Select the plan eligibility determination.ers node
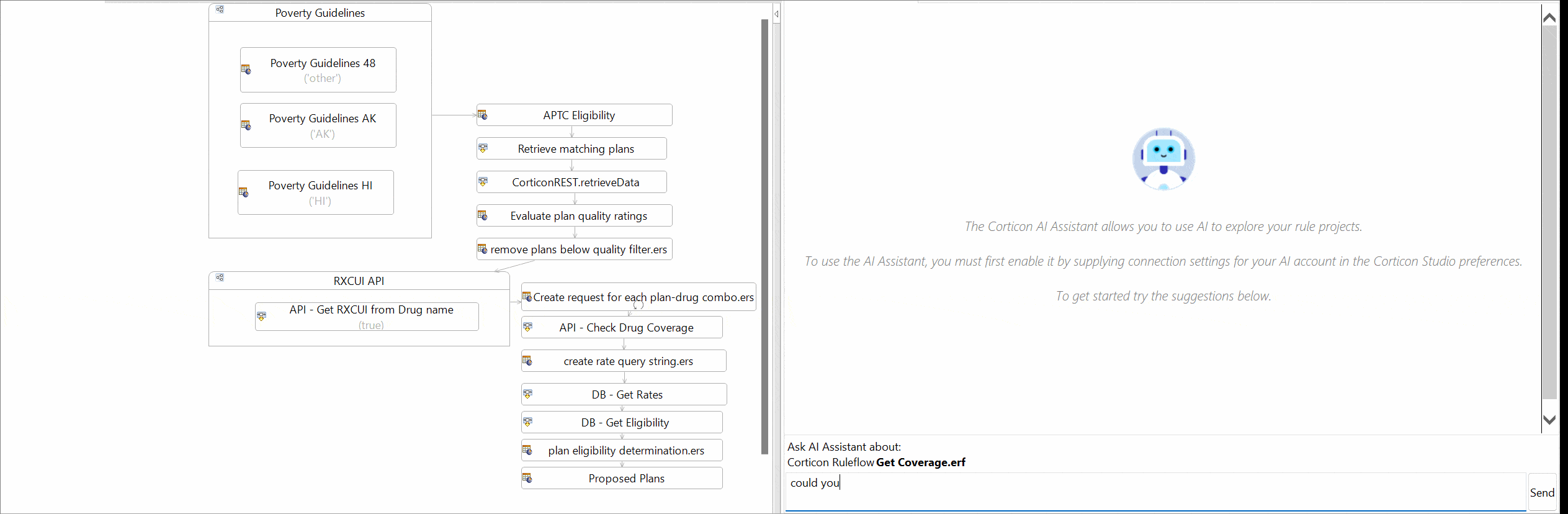This screenshot has width=1568, height=514. (x=625, y=451)
